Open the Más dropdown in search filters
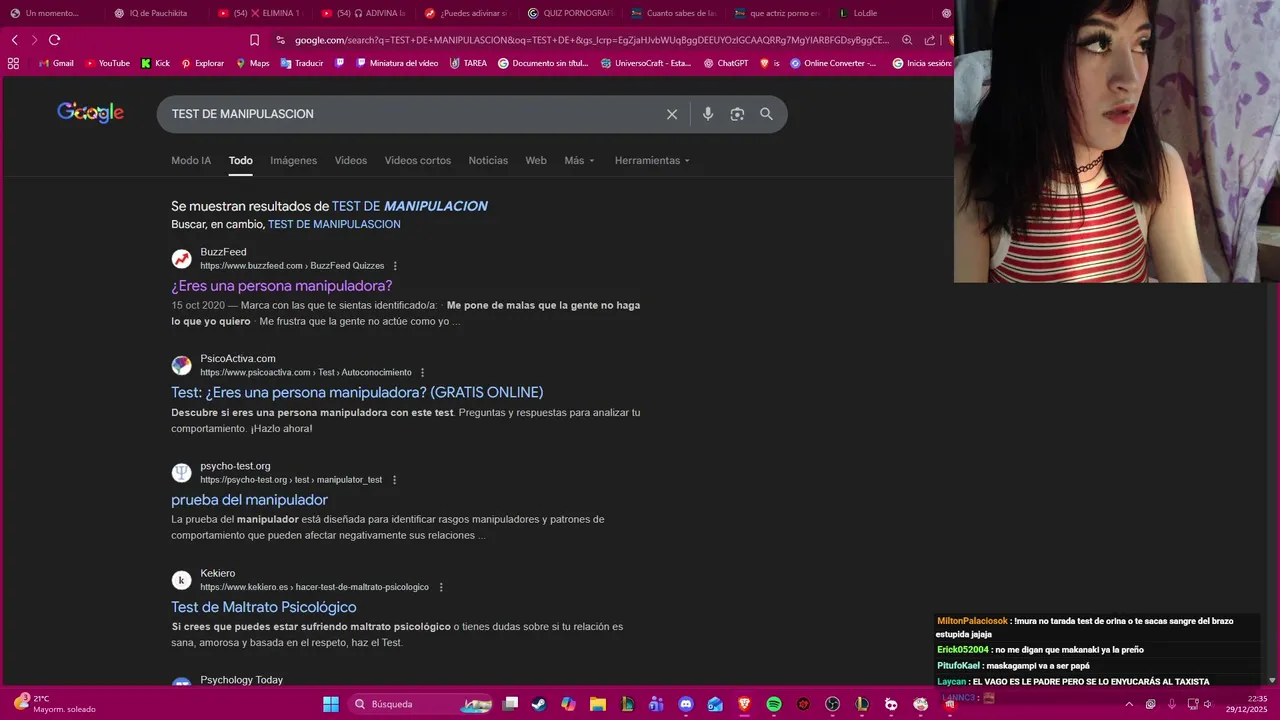 pos(579,160)
